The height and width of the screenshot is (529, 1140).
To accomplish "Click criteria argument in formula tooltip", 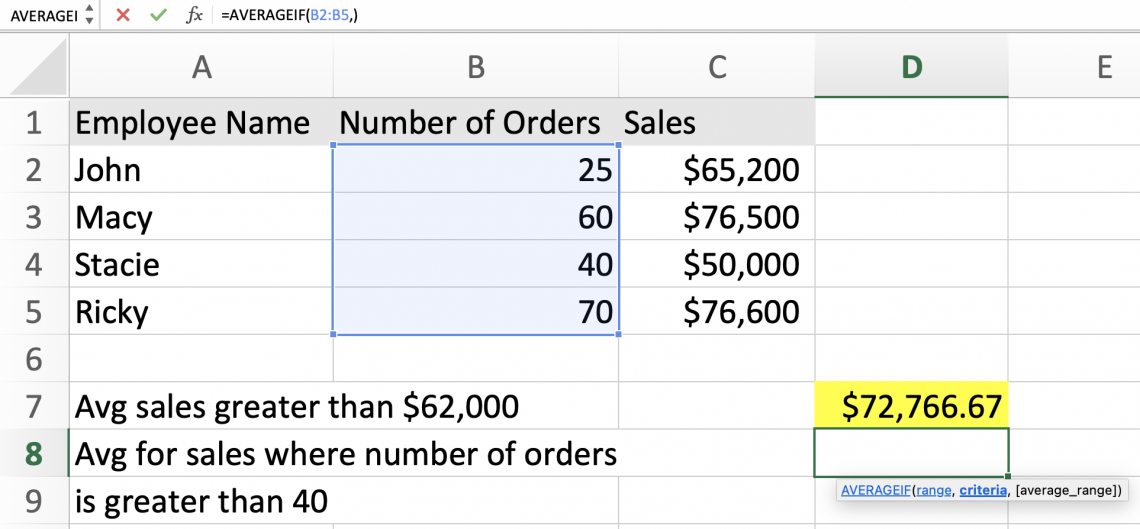I will [x=982, y=491].
